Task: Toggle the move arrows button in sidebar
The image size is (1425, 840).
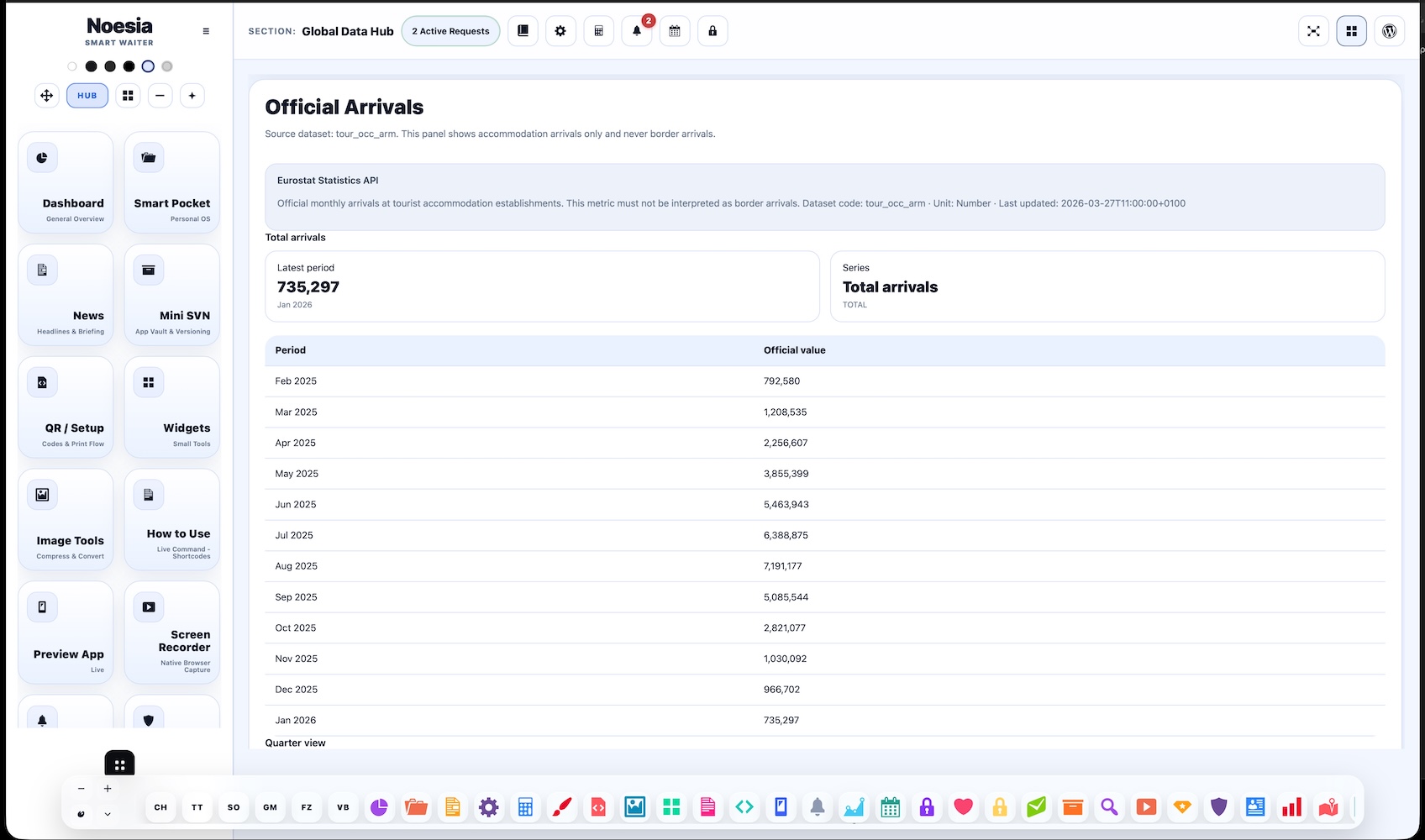Action: (47, 96)
